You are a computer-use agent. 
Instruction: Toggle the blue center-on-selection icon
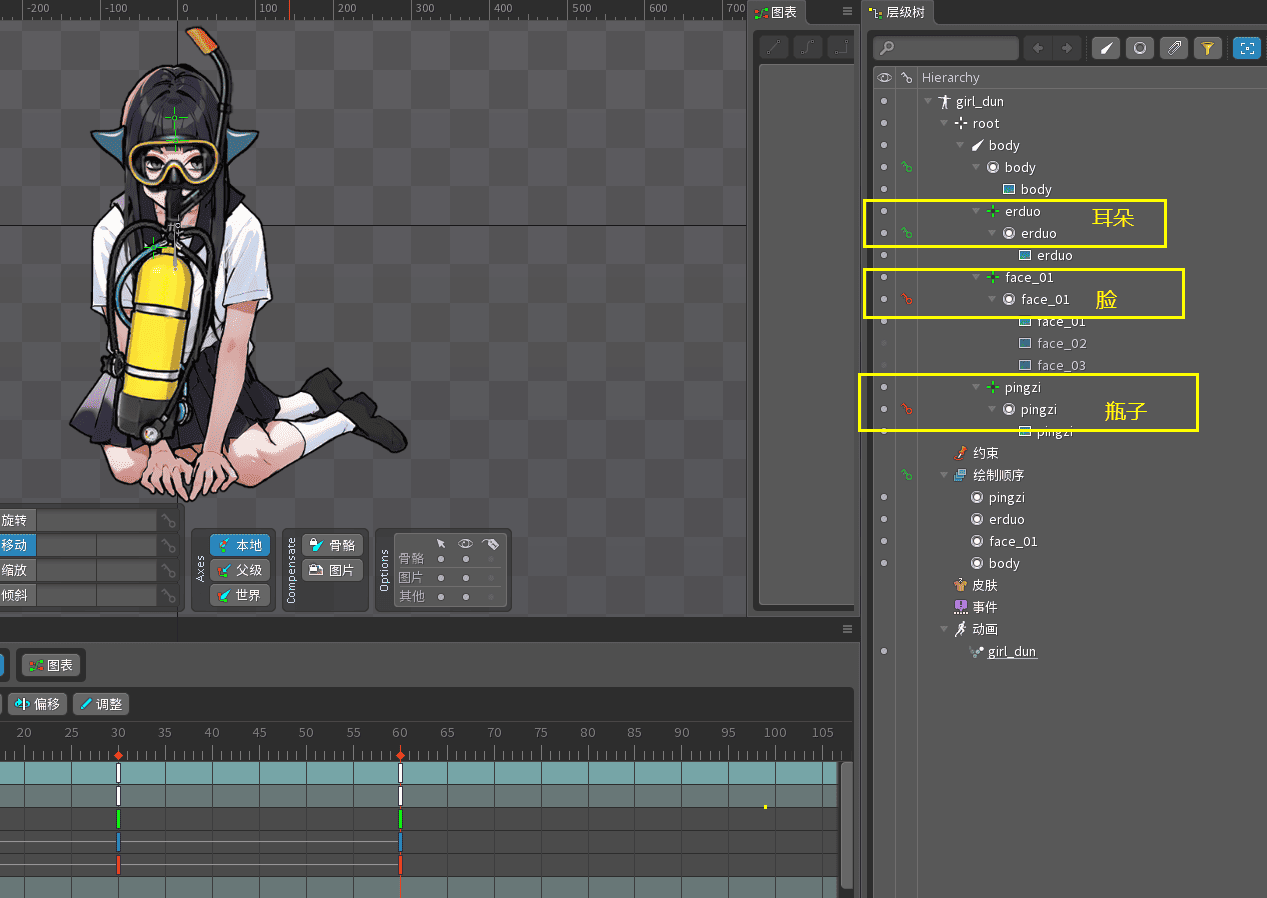[x=1246, y=48]
